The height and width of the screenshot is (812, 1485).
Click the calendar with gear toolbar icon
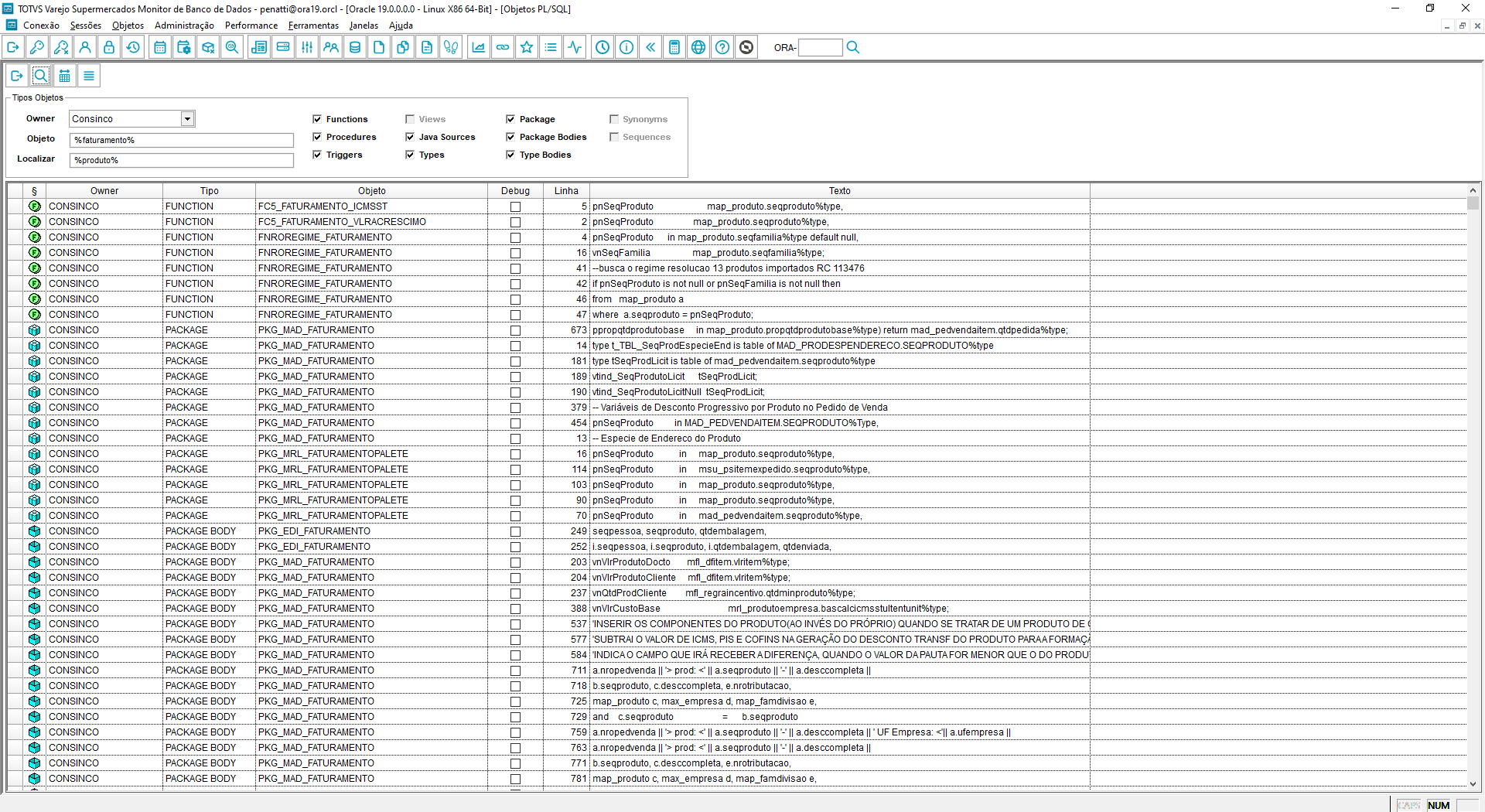click(184, 47)
